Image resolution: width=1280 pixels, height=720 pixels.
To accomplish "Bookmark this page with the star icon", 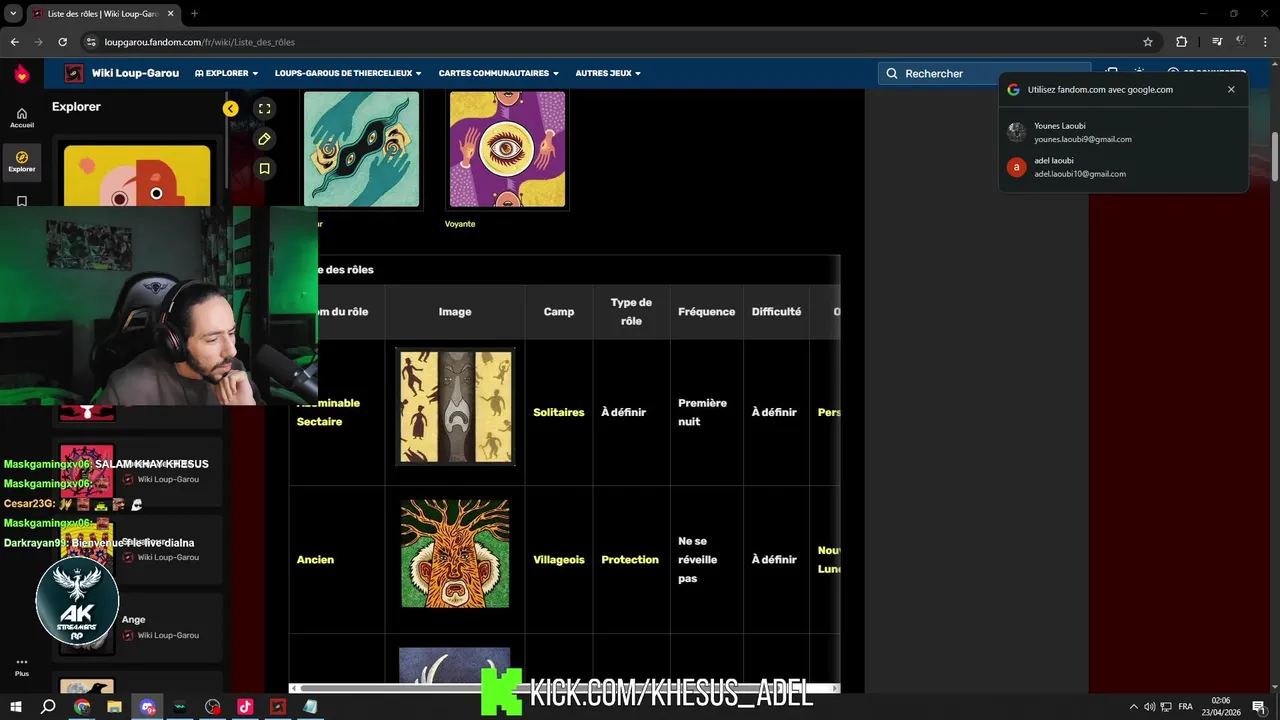I will [1148, 42].
